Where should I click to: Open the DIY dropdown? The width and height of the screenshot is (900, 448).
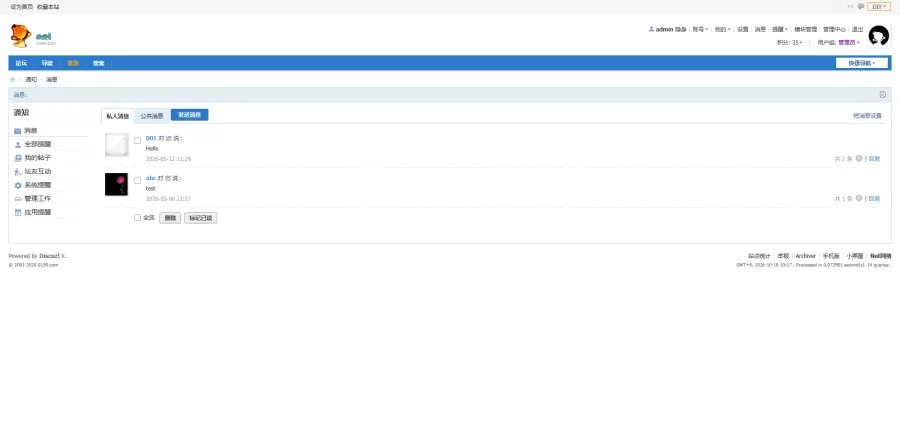click(879, 6)
